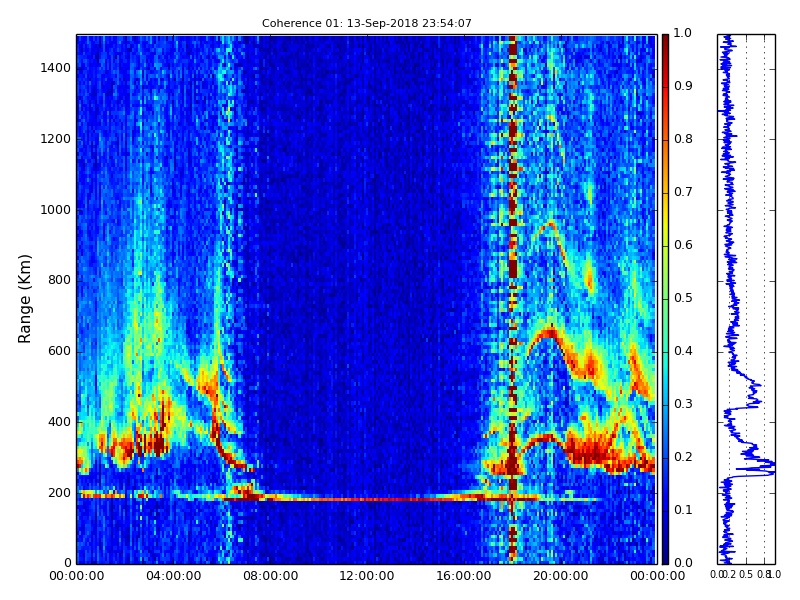Click the 'Range (Km)' y-axis label
Image resolution: width=800 pixels, height=600 pixels.
(x=25, y=299)
